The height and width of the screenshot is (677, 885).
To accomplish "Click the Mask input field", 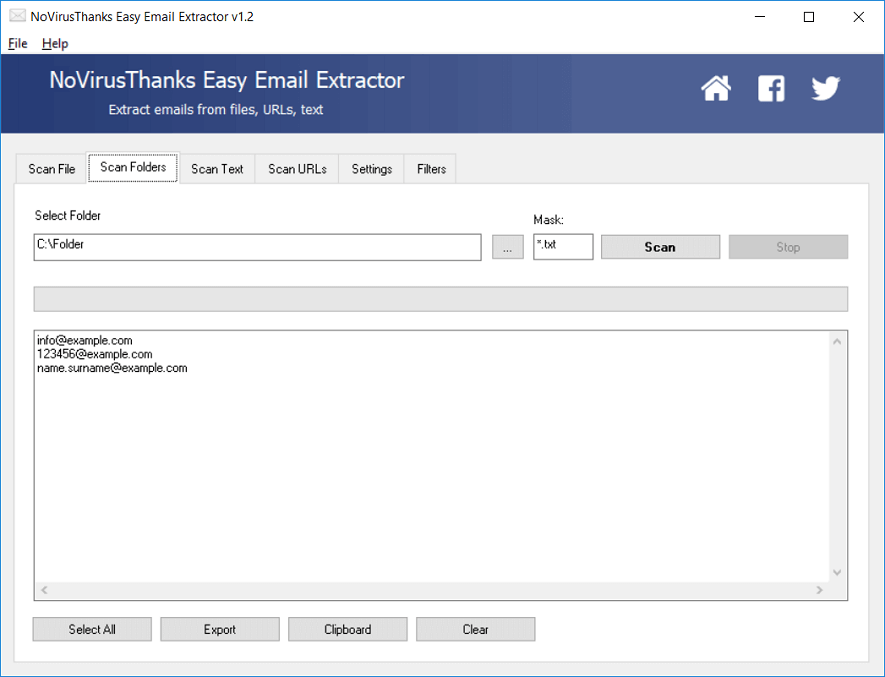I will [x=563, y=247].
